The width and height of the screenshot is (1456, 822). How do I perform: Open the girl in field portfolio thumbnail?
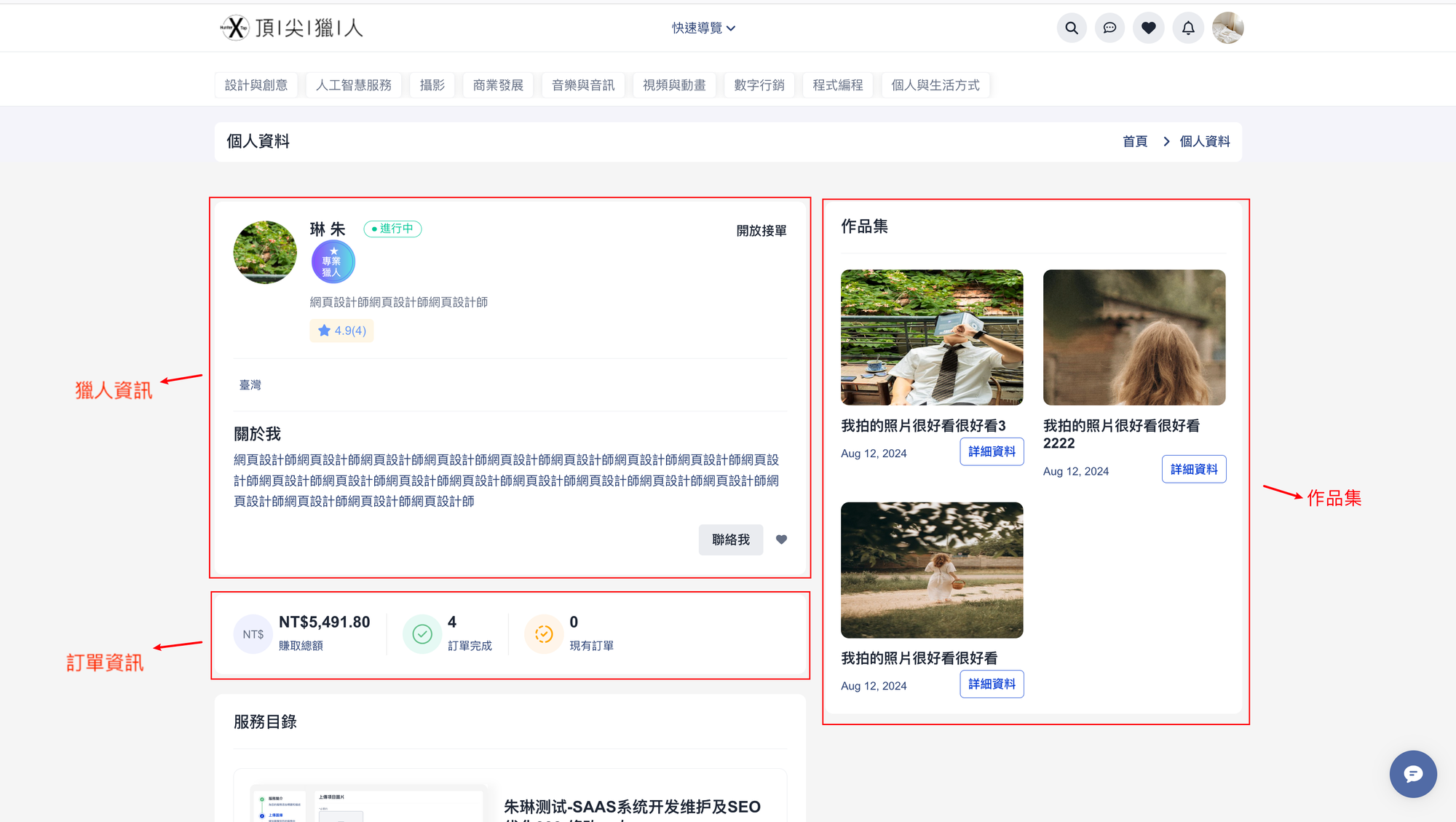(x=931, y=569)
